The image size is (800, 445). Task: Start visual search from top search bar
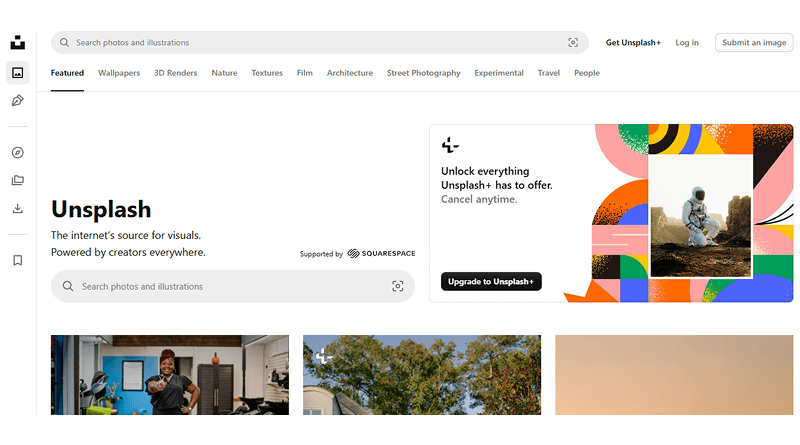point(573,42)
